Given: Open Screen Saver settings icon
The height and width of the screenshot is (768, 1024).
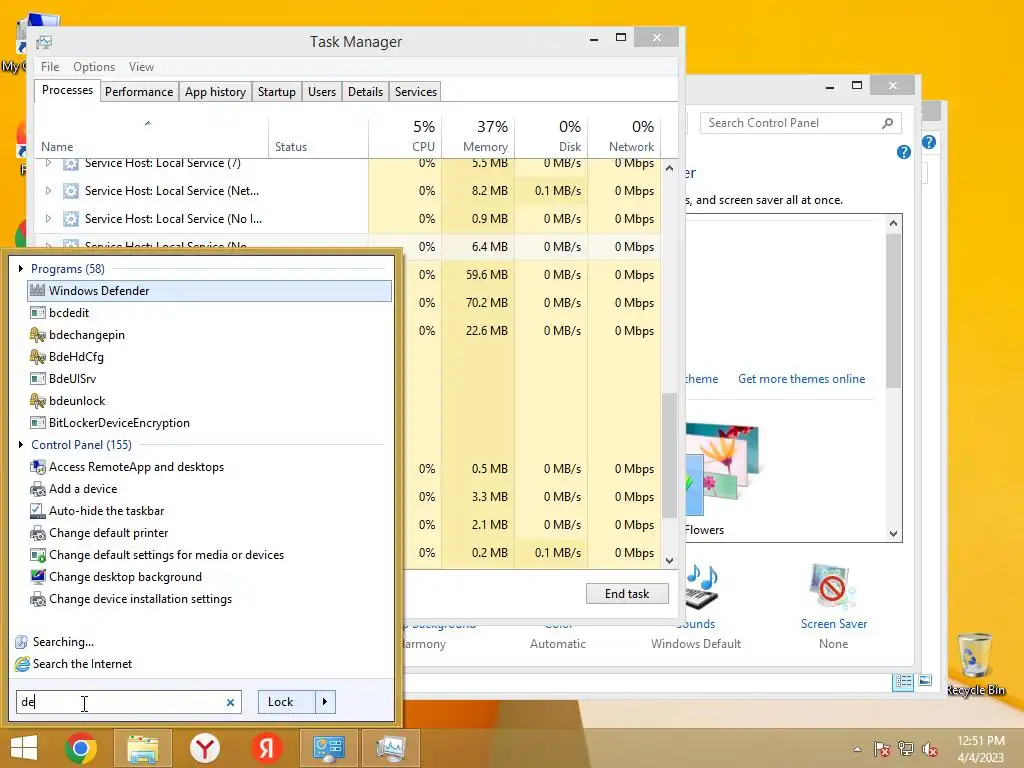Looking at the screenshot, I should click(833, 586).
